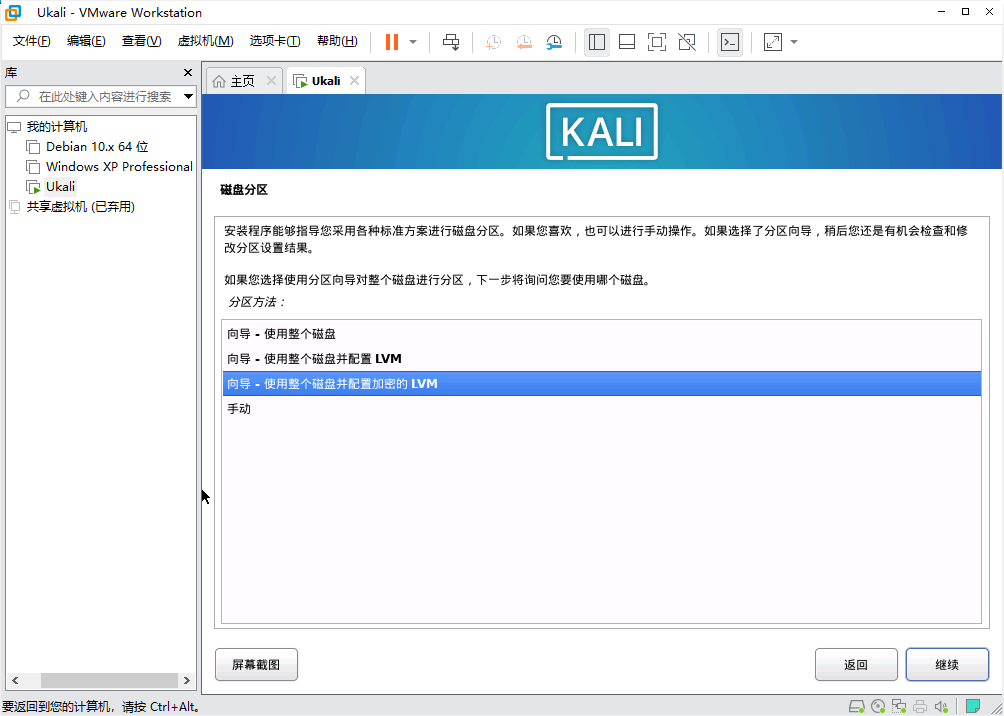This screenshot has width=1004, height=716.
Task: Choose 向导 - 使用整个磁盘并配置 LVM
Action: click(601, 359)
